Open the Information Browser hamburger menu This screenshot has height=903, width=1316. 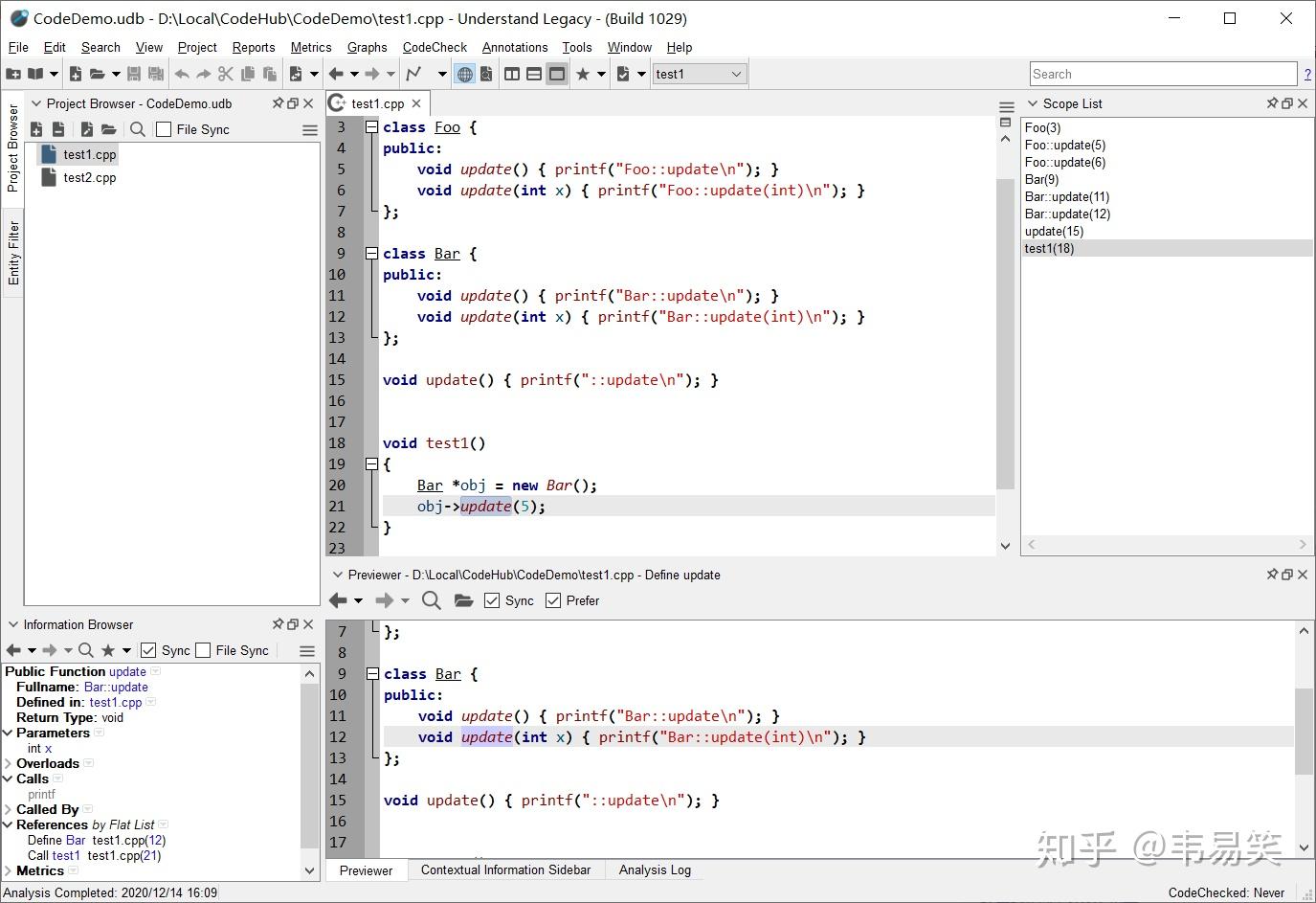click(x=307, y=650)
